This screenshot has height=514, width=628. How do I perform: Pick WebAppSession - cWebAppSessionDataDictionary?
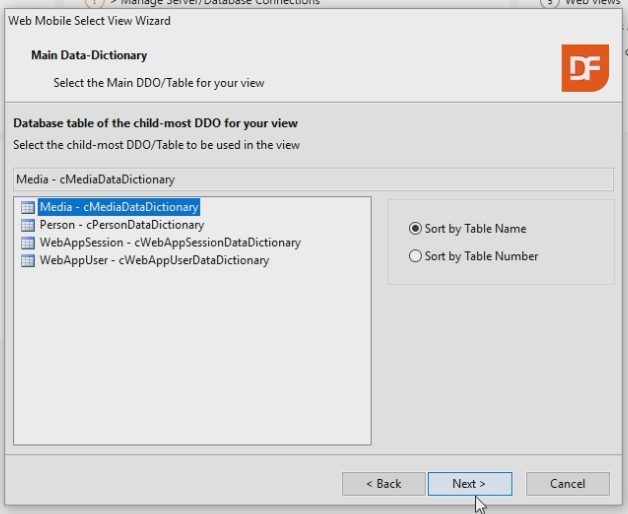pyautogui.click(x=169, y=243)
